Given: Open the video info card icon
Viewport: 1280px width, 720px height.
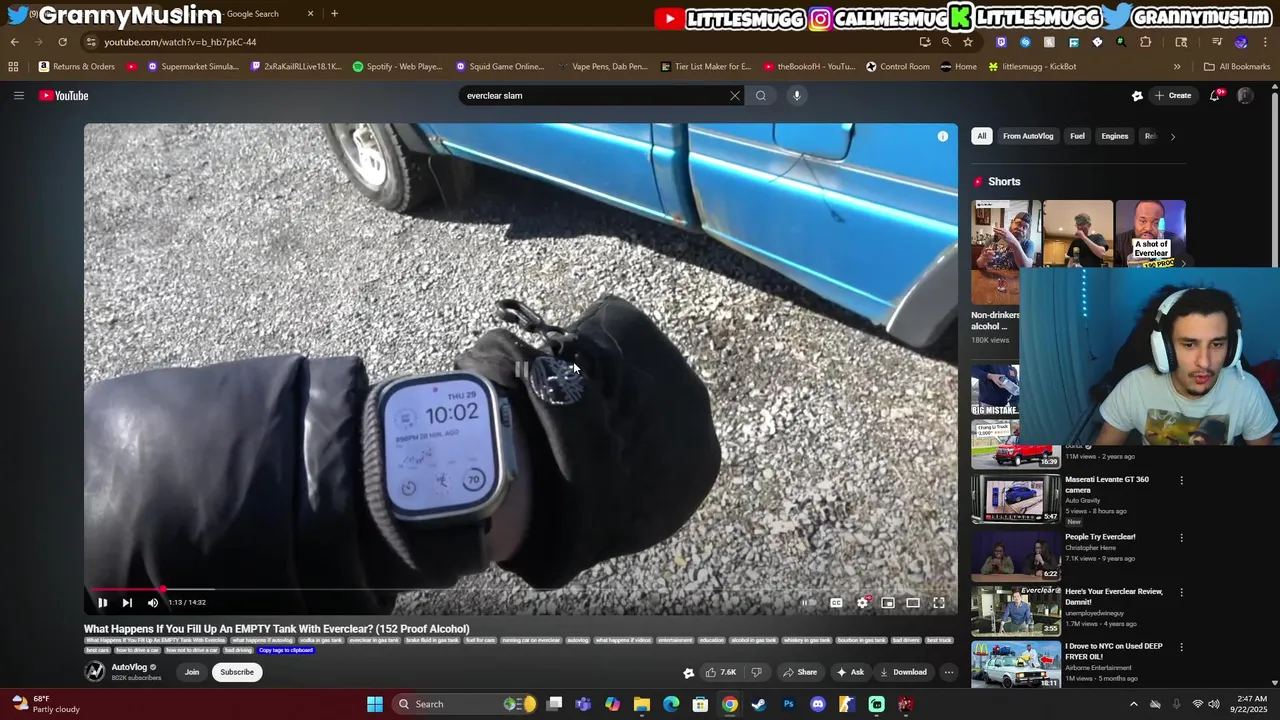Looking at the screenshot, I should (x=942, y=136).
